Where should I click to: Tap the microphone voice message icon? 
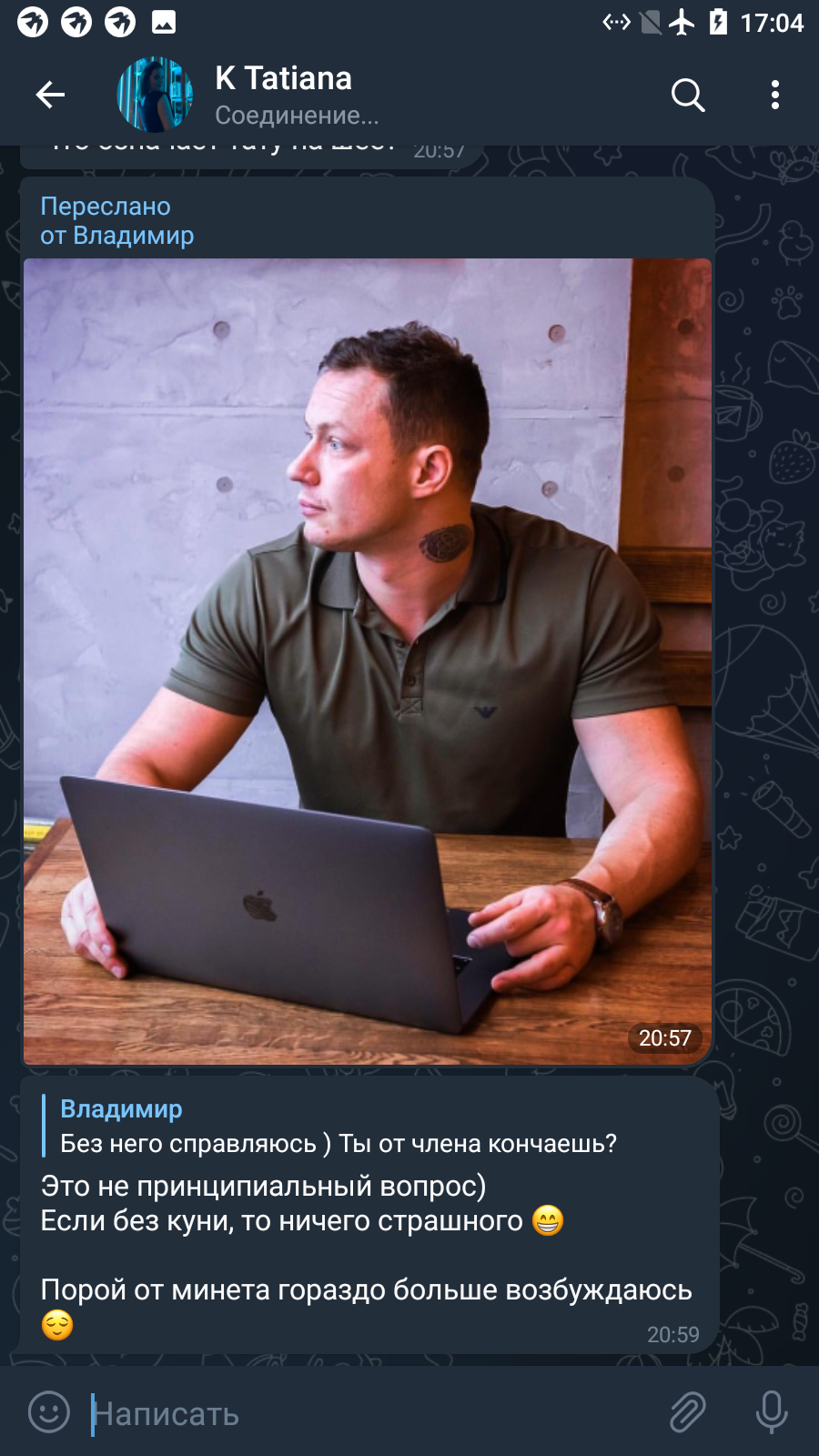tap(772, 1412)
